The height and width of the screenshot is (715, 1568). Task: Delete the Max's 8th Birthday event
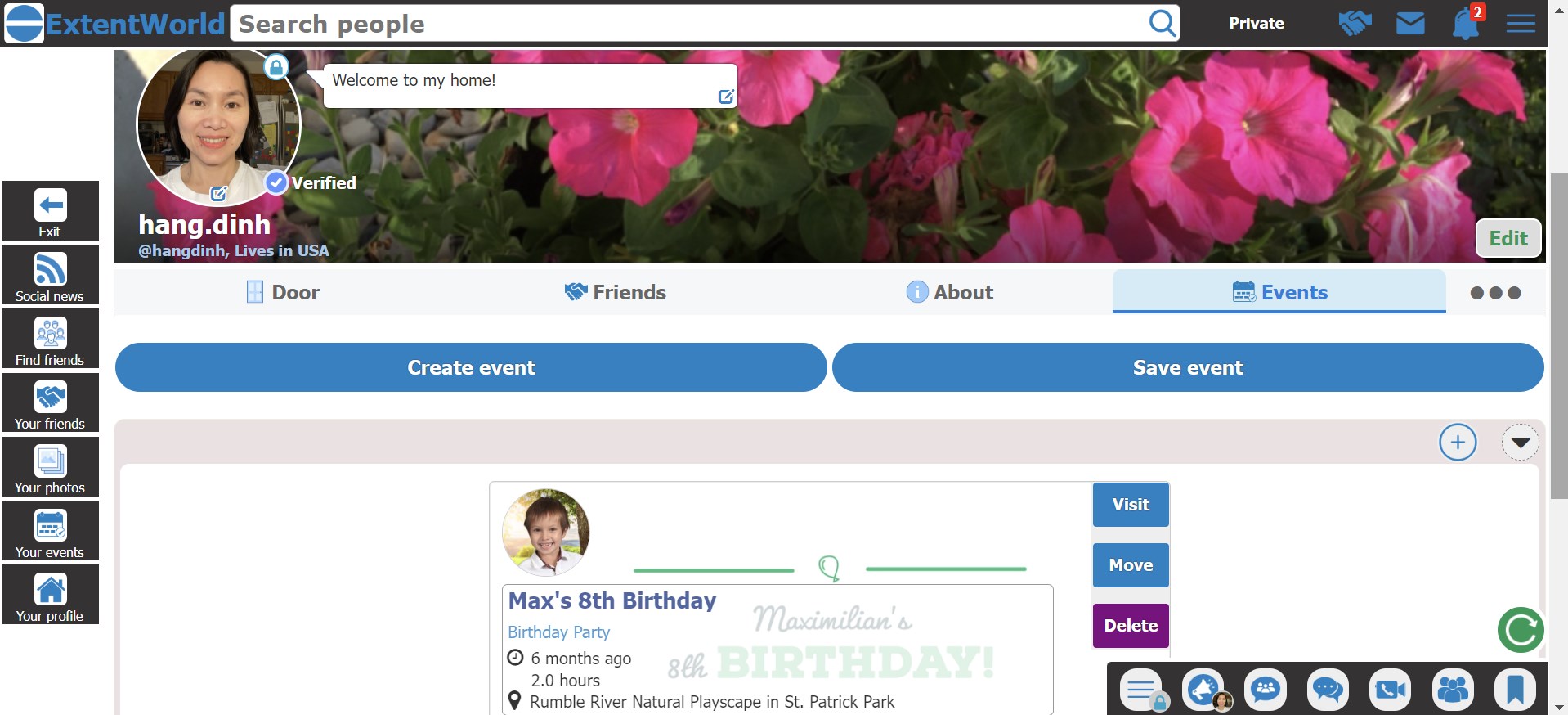click(x=1131, y=626)
